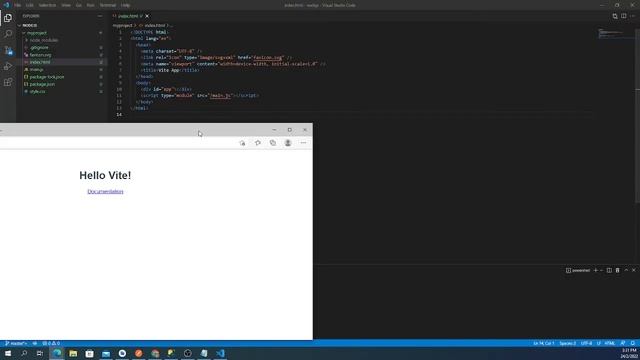The image size is (640, 360).
Task: Change language mode HTML
Action: point(609,343)
